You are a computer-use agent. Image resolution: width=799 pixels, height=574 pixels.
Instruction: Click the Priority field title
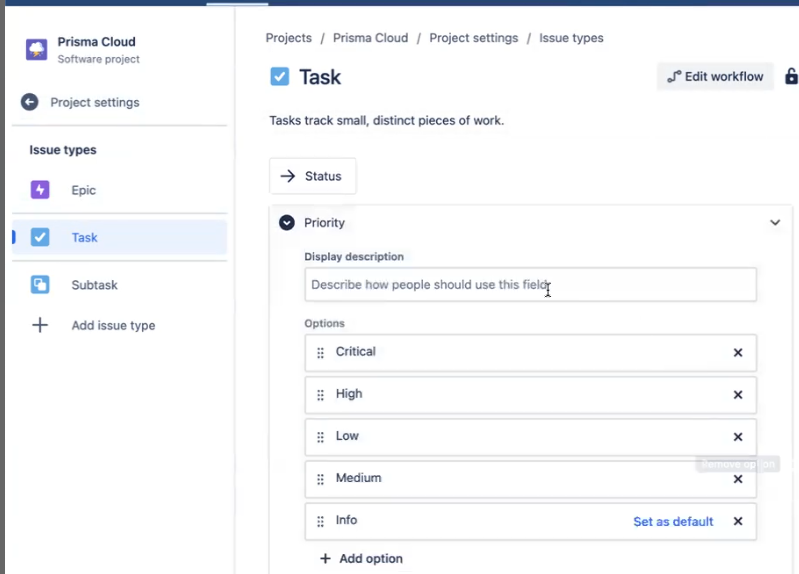[x=324, y=223]
